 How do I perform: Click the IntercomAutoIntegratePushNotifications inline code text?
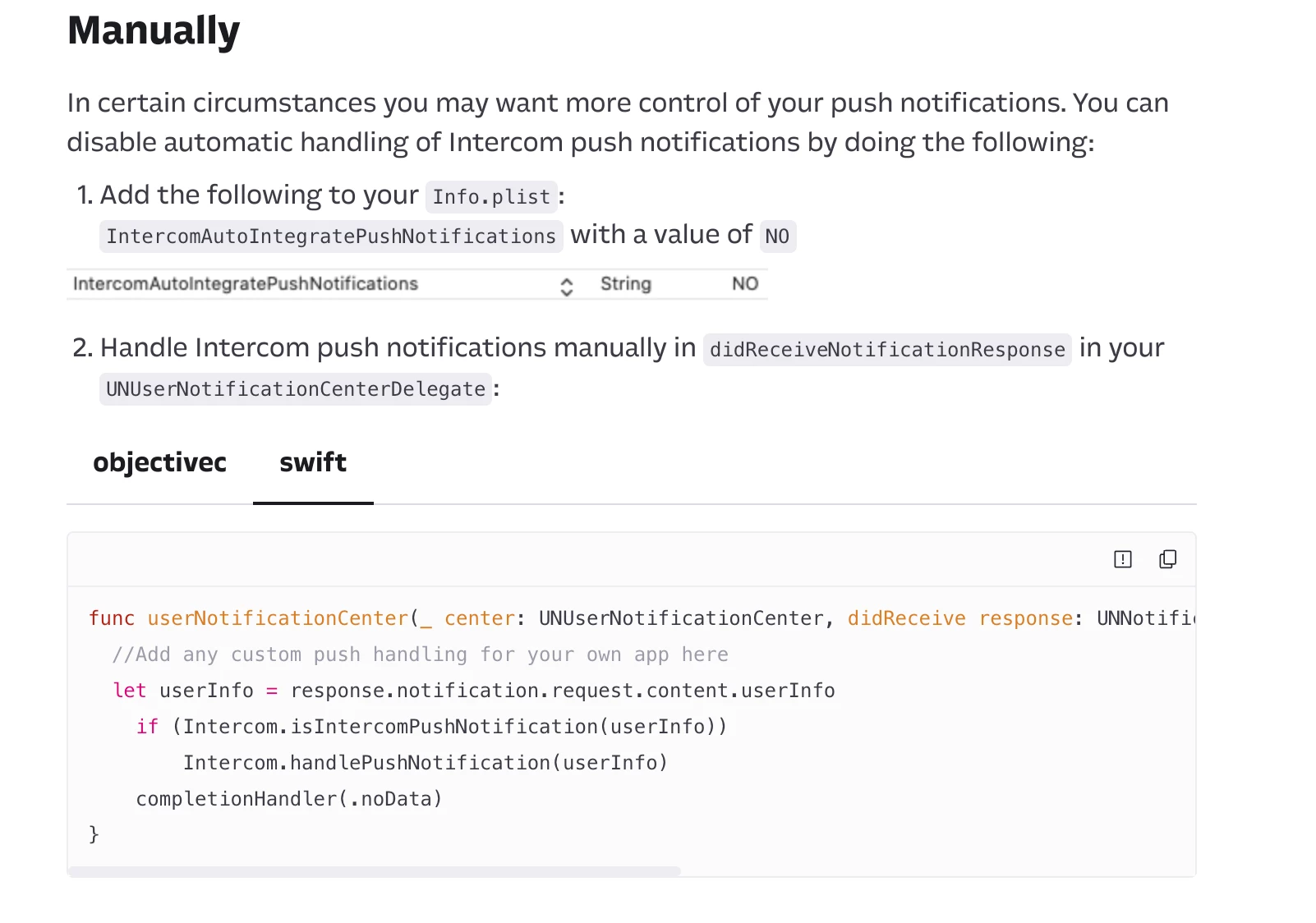[x=331, y=236]
